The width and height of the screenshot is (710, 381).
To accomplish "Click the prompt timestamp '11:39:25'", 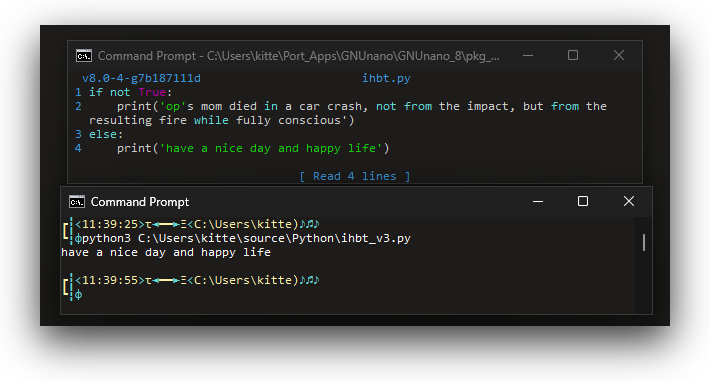I will pyautogui.click(x=110, y=224).
